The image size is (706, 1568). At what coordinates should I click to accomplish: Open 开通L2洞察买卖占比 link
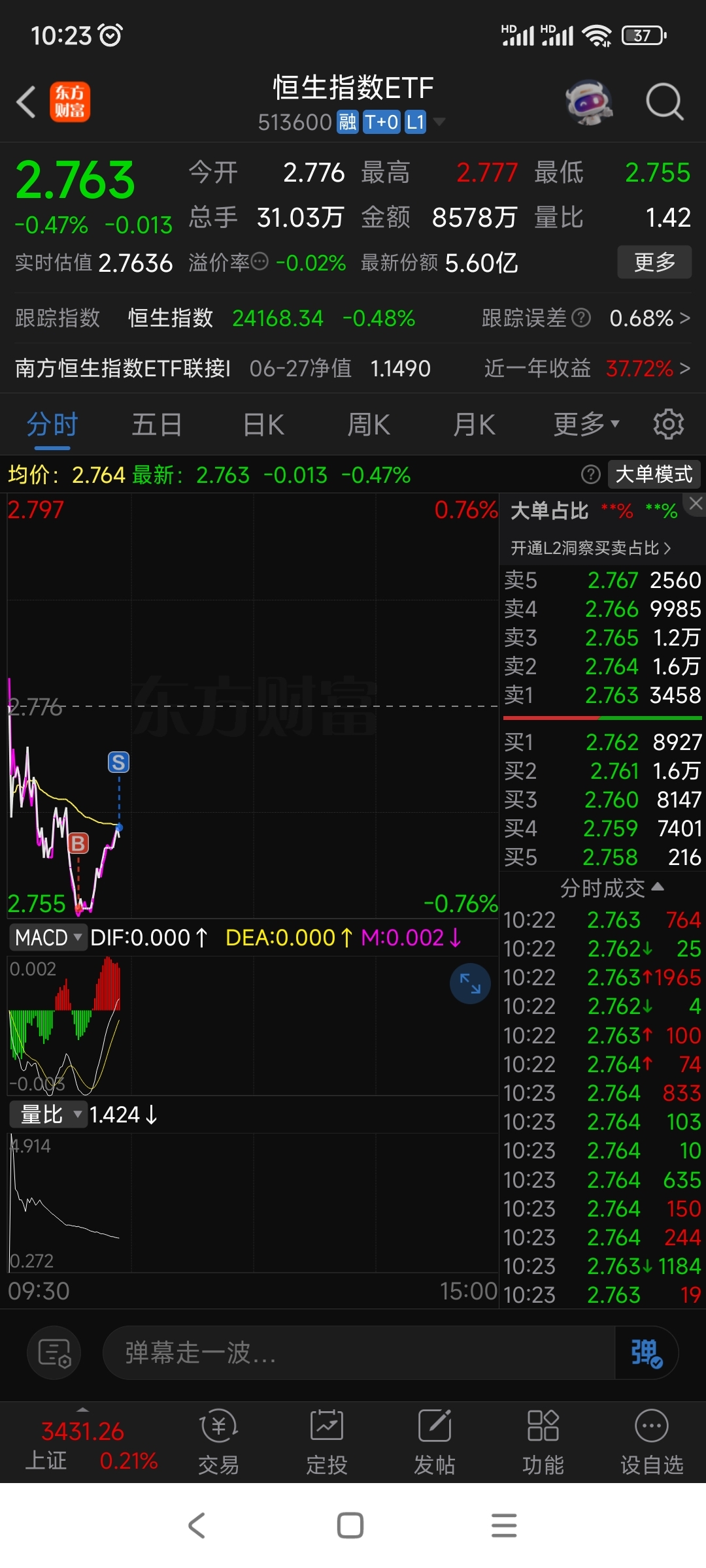pyautogui.click(x=591, y=548)
